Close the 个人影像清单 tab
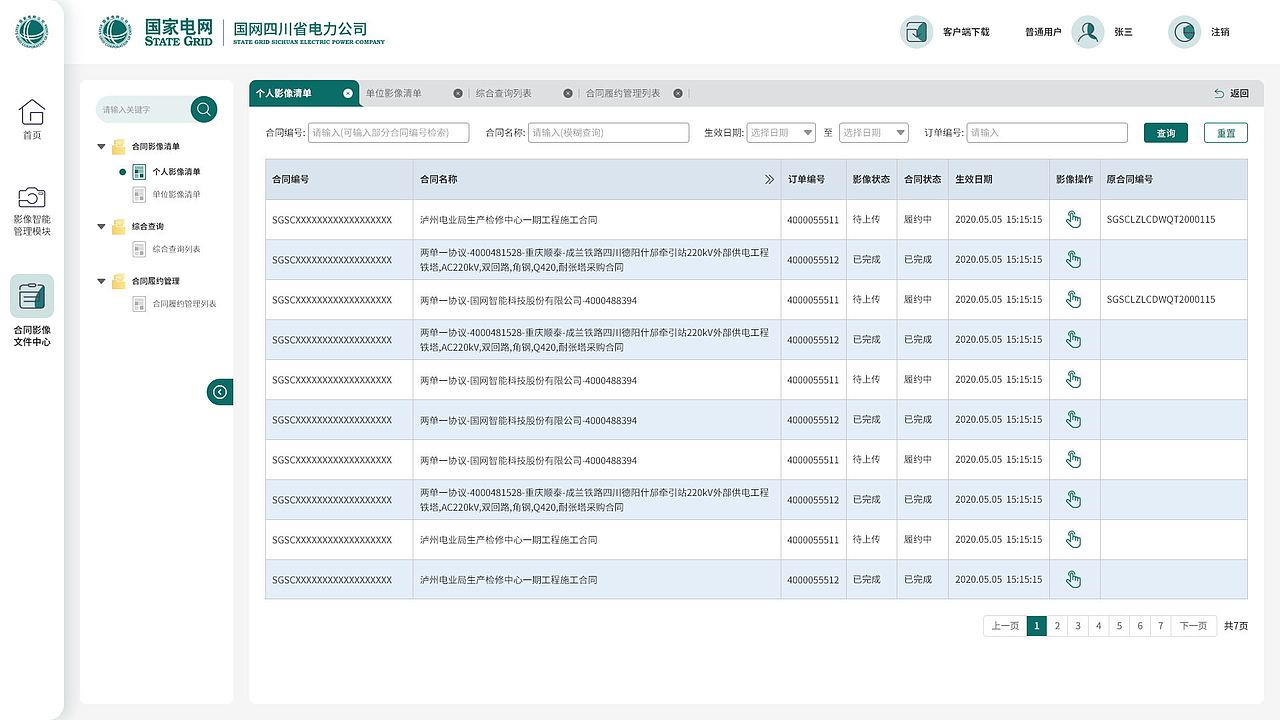 coord(348,93)
